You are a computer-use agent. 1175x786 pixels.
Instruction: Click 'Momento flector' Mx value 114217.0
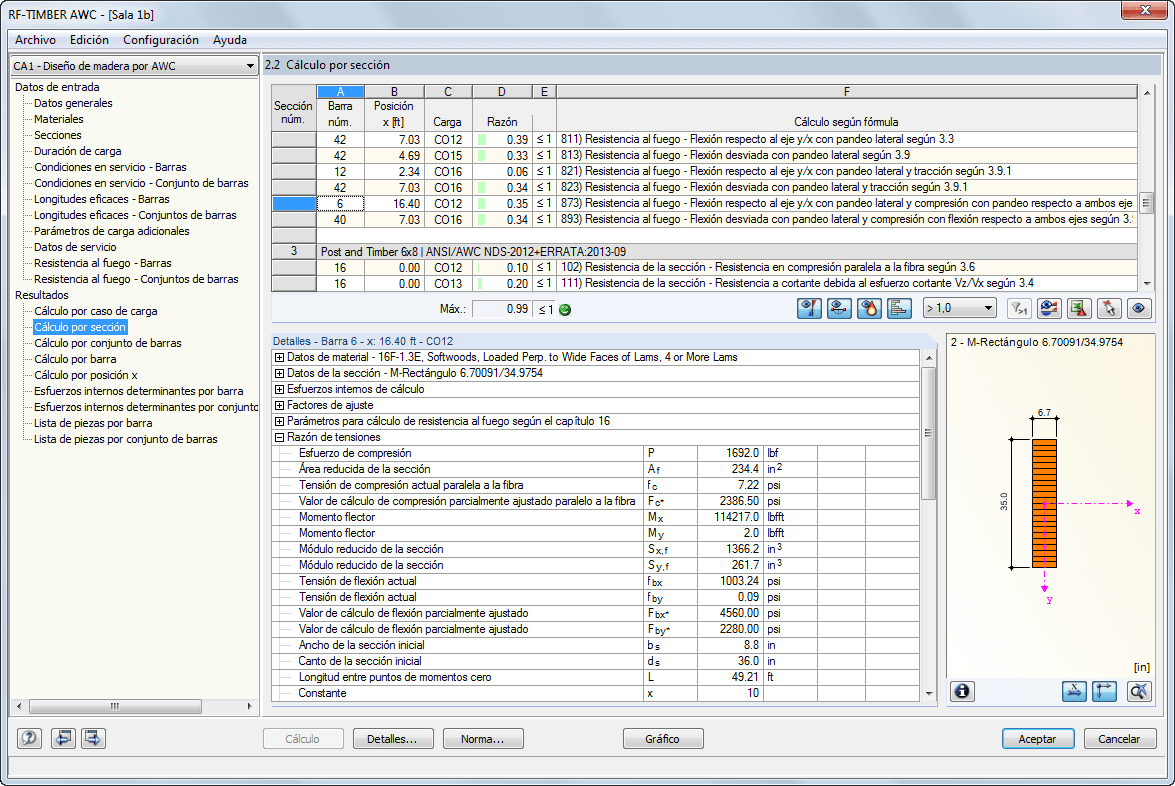[x=729, y=517]
